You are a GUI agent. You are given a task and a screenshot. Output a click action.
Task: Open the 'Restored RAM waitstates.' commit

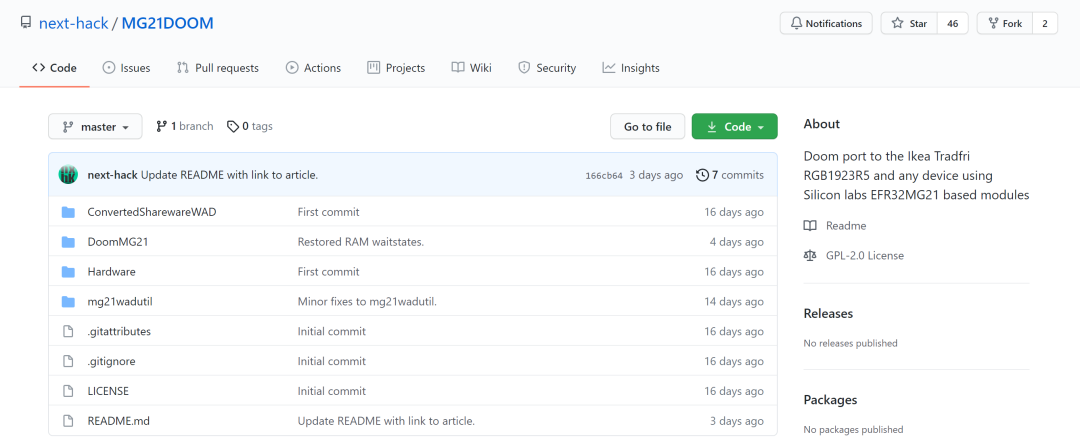(x=360, y=242)
